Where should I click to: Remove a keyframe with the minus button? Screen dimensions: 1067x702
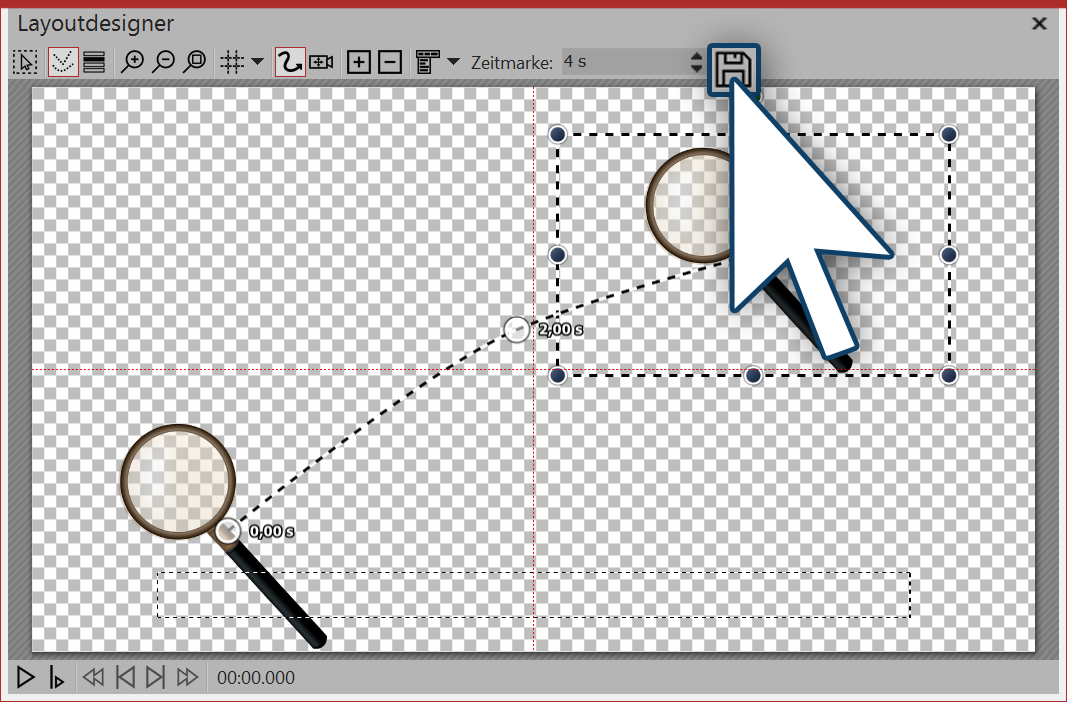click(x=391, y=62)
